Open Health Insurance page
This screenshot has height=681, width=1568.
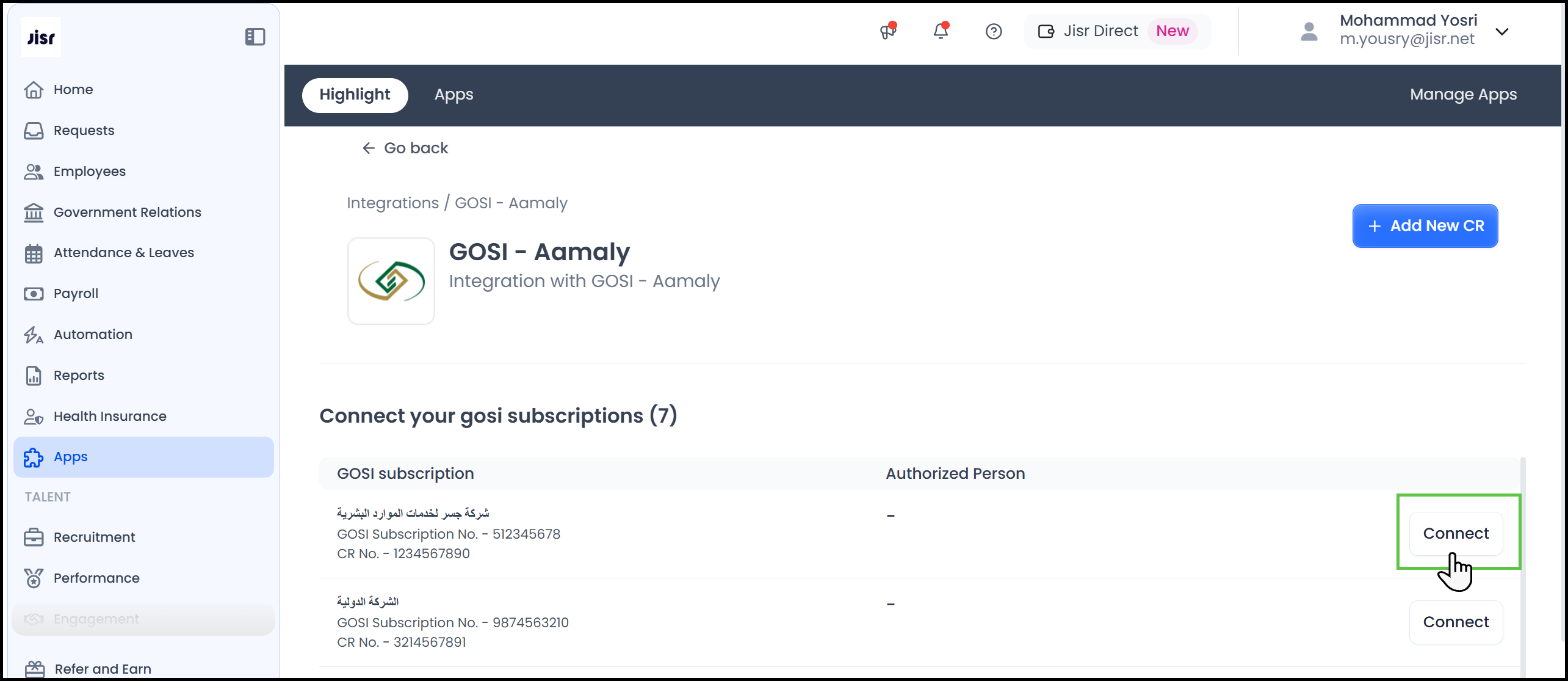coord(110,416)
